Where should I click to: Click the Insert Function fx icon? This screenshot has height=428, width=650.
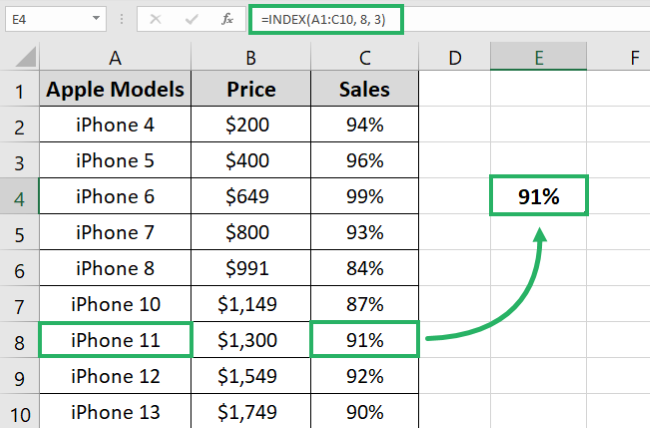coord(227,18)
